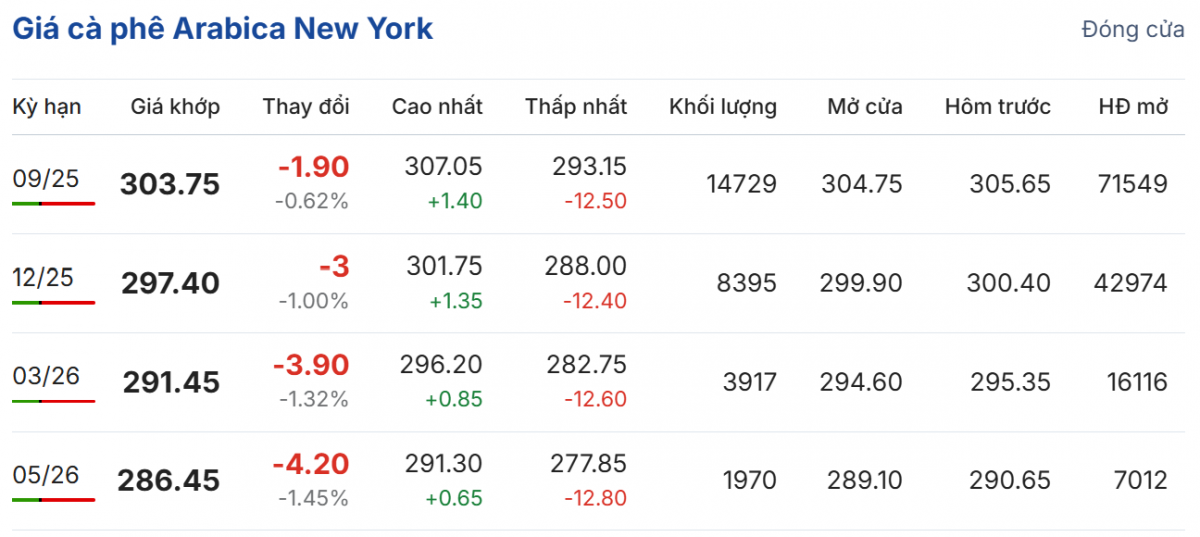Click the 'Giá cà phê Arabica New York' title
The image size is (1200, 537).
pos(222,29)
